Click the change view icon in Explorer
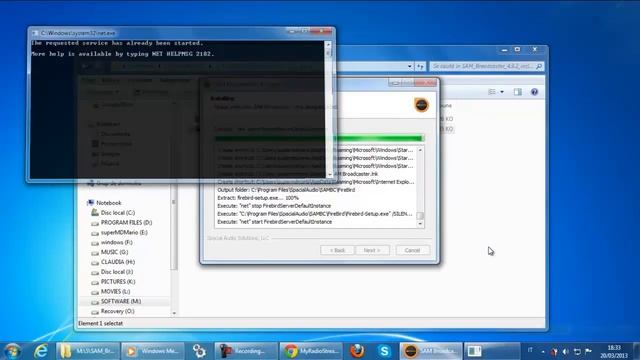 pos(492,92)
